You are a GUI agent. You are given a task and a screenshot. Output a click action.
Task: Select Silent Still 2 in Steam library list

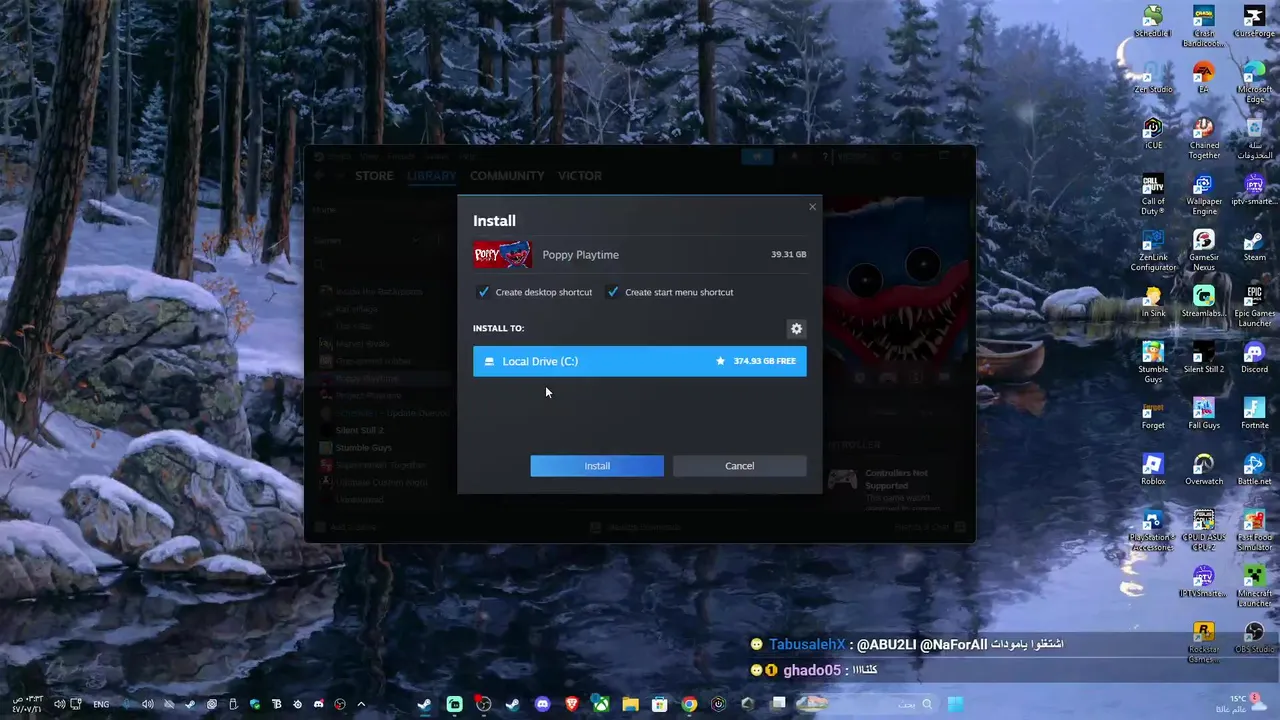coord(359,430)
